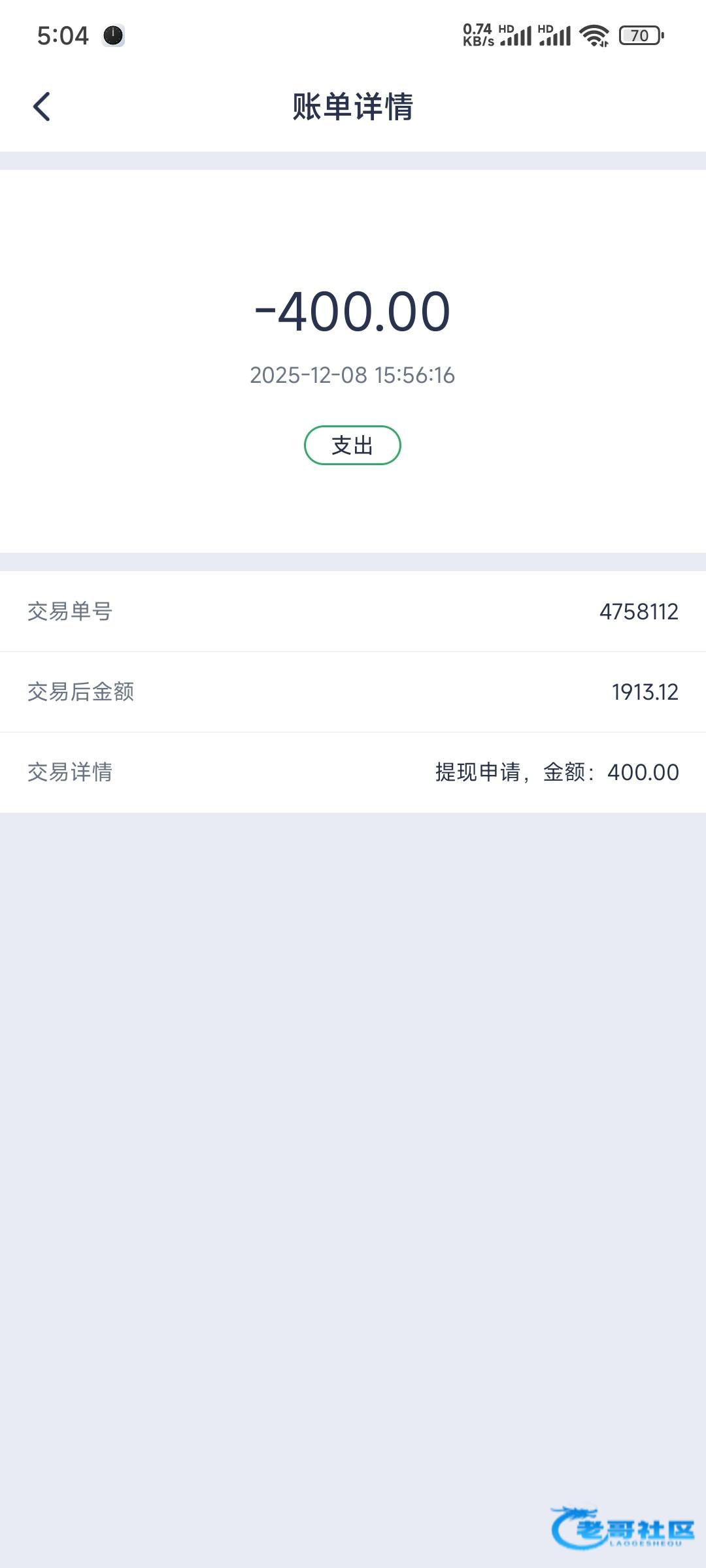Tap the 支出 tag button
Image resolution: width=706 pixels, height=1568 pixels.
[x=352, y=446]
